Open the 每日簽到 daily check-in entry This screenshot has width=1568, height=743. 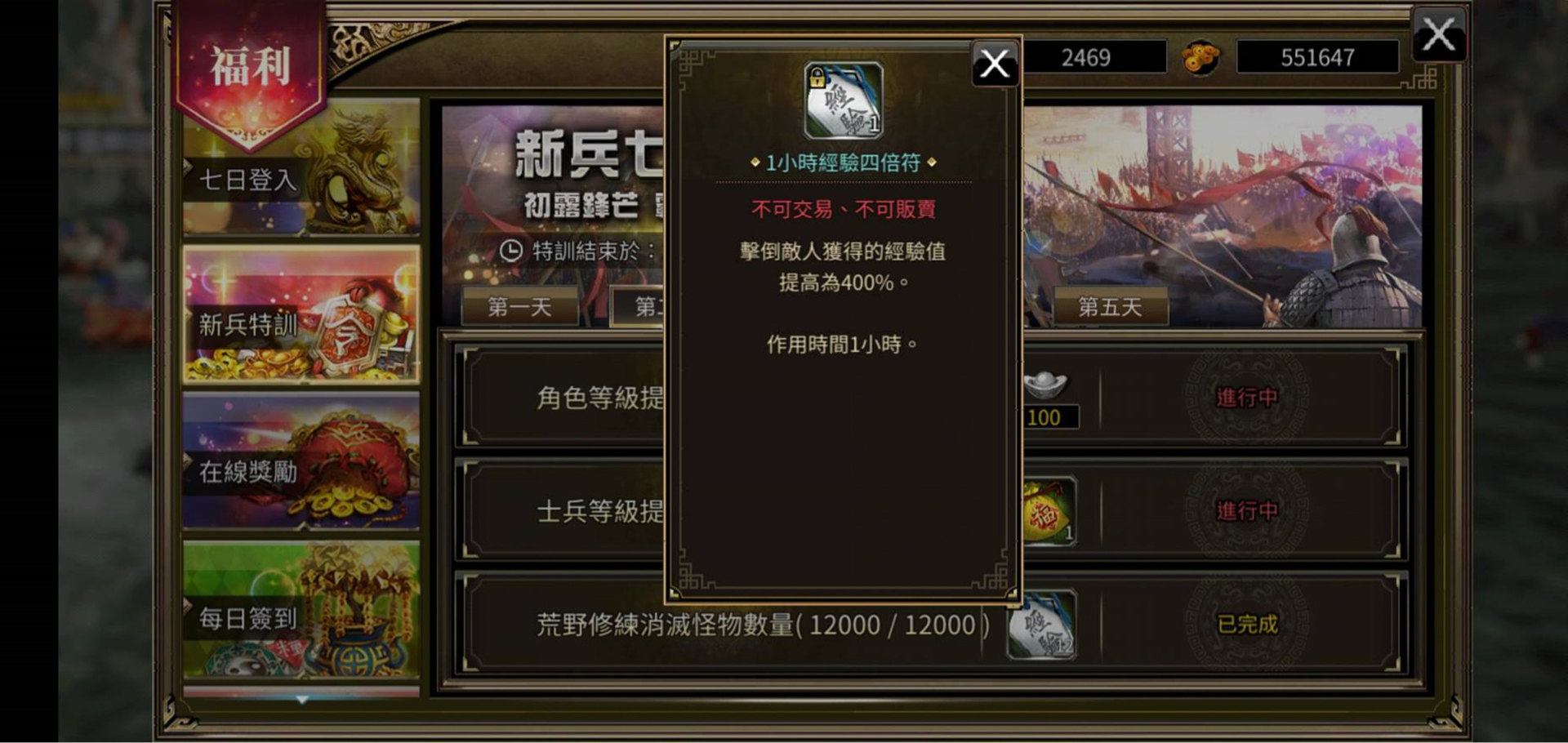(301, 609)
